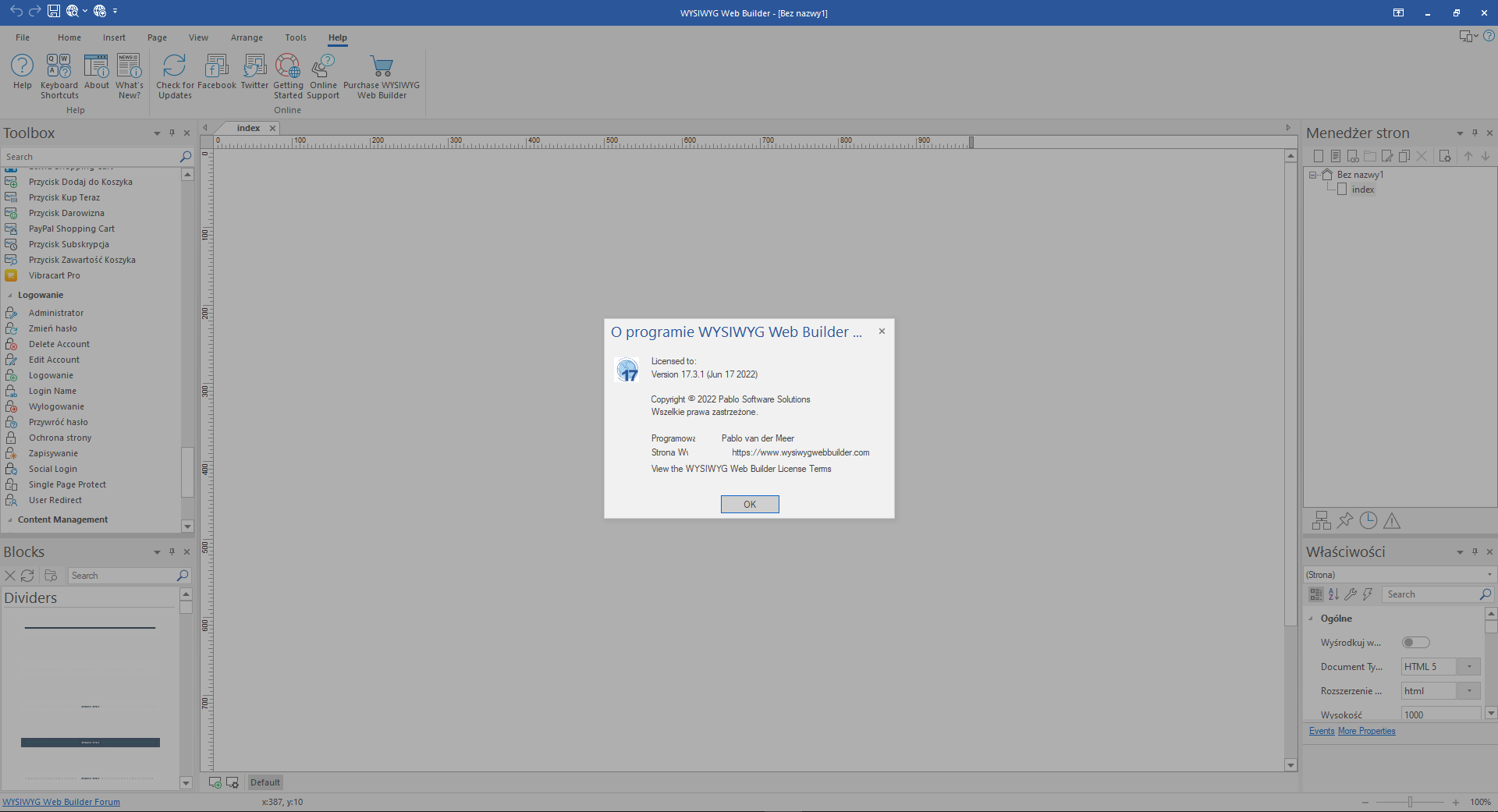Image resolution: width=1498 pixels, height=812 pixels.
Task: Click OK in the About dialog
Action: click(x=750, y=505)
